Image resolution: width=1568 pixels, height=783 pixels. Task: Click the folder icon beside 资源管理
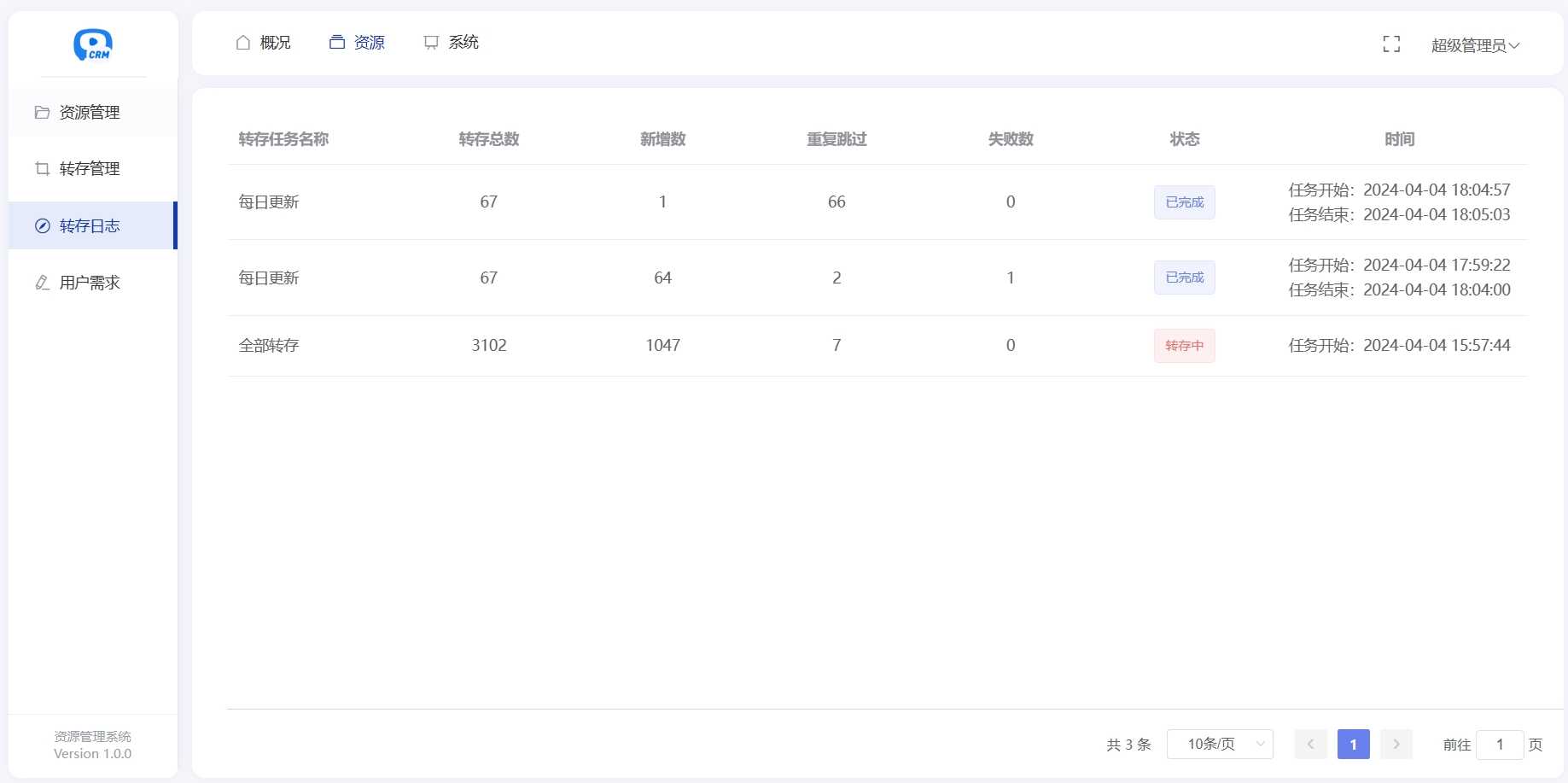click(42, 113)
